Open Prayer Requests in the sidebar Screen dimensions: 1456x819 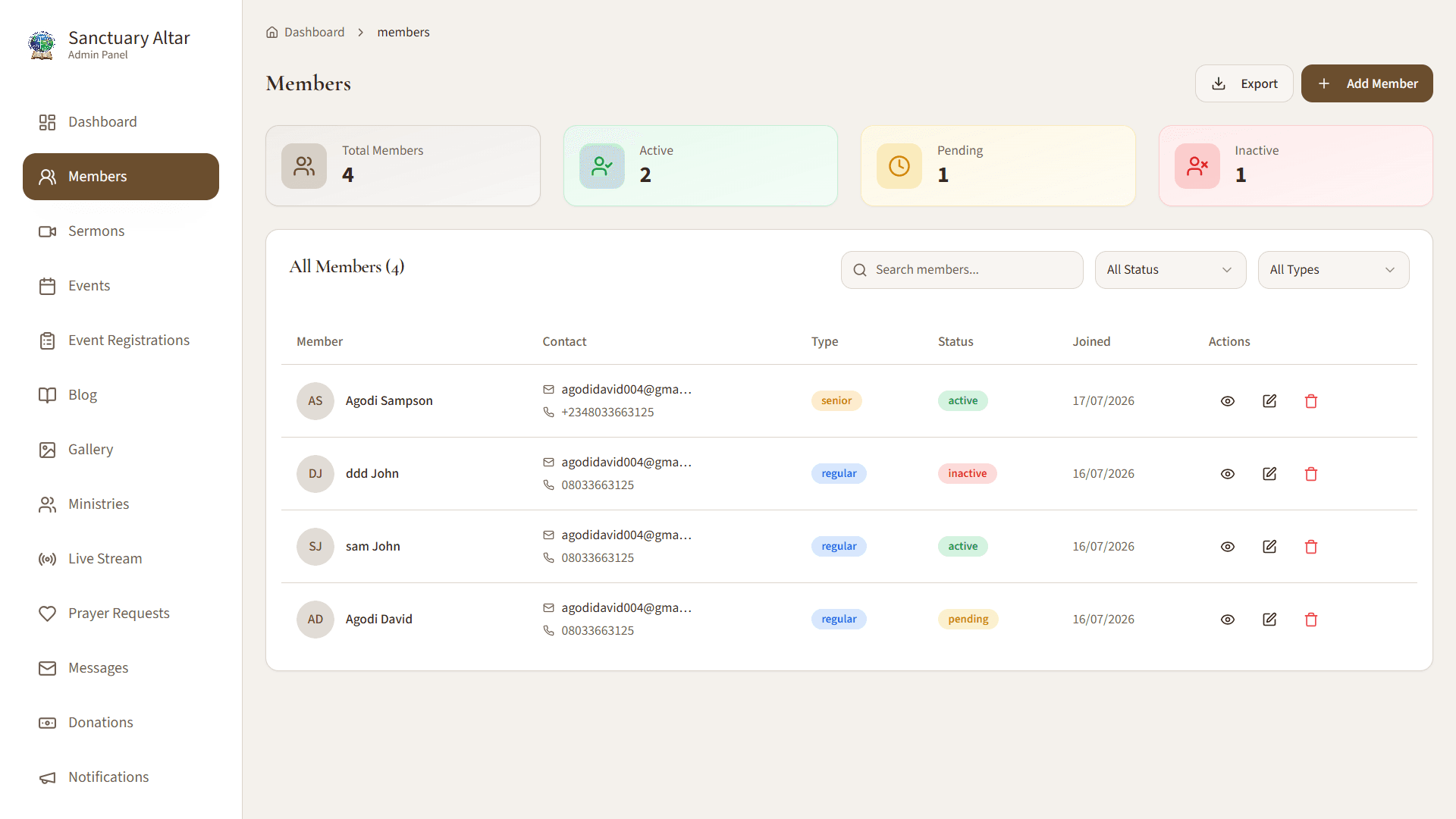(x=121, y=613)
